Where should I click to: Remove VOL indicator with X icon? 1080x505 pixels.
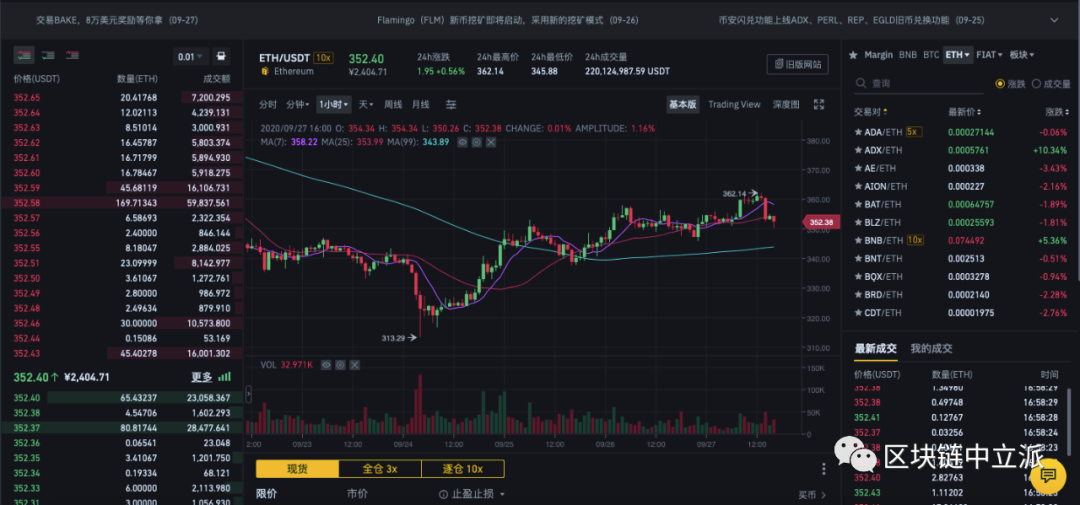(355, 364)
